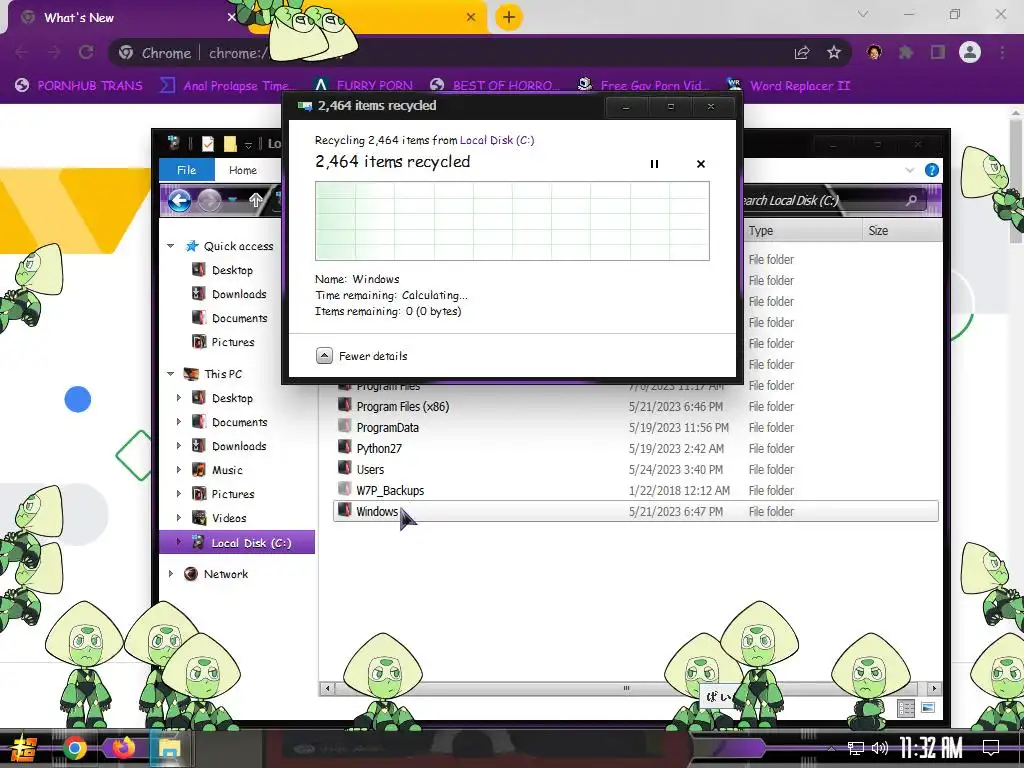The width and height of the screenshot is (1024, 768).
Task: Click the Windows folder icon
Action: 344,510
